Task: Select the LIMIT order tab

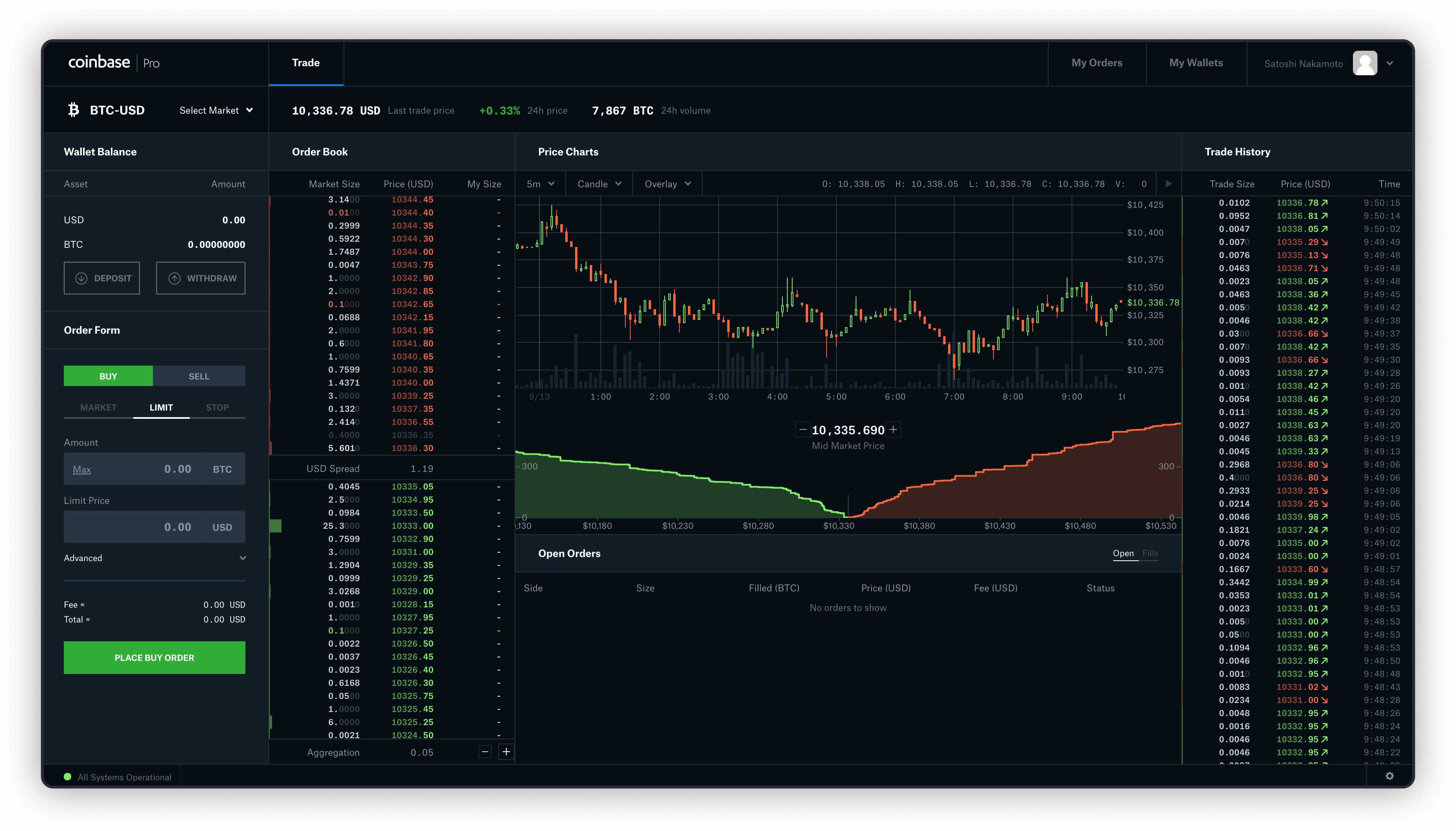Action: 160,407
